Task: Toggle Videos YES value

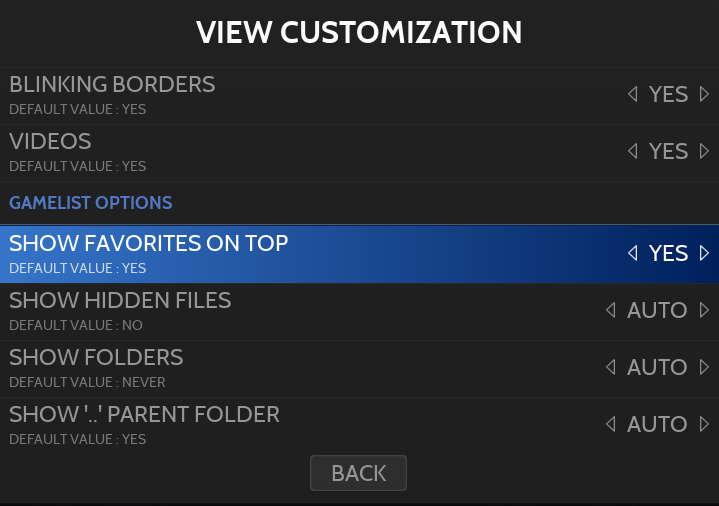Action: [668, 152]
